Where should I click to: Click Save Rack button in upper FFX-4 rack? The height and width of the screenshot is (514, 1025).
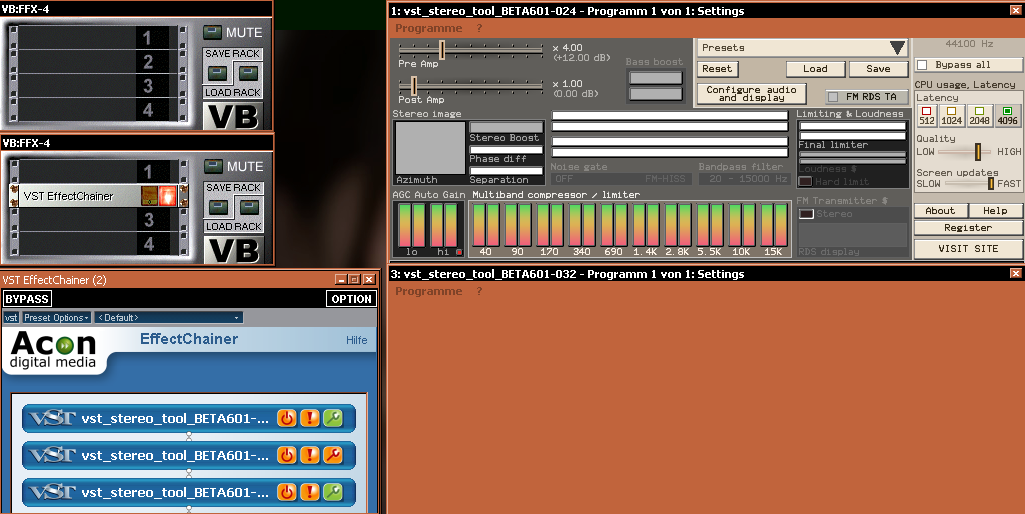(x=218, y=73)
